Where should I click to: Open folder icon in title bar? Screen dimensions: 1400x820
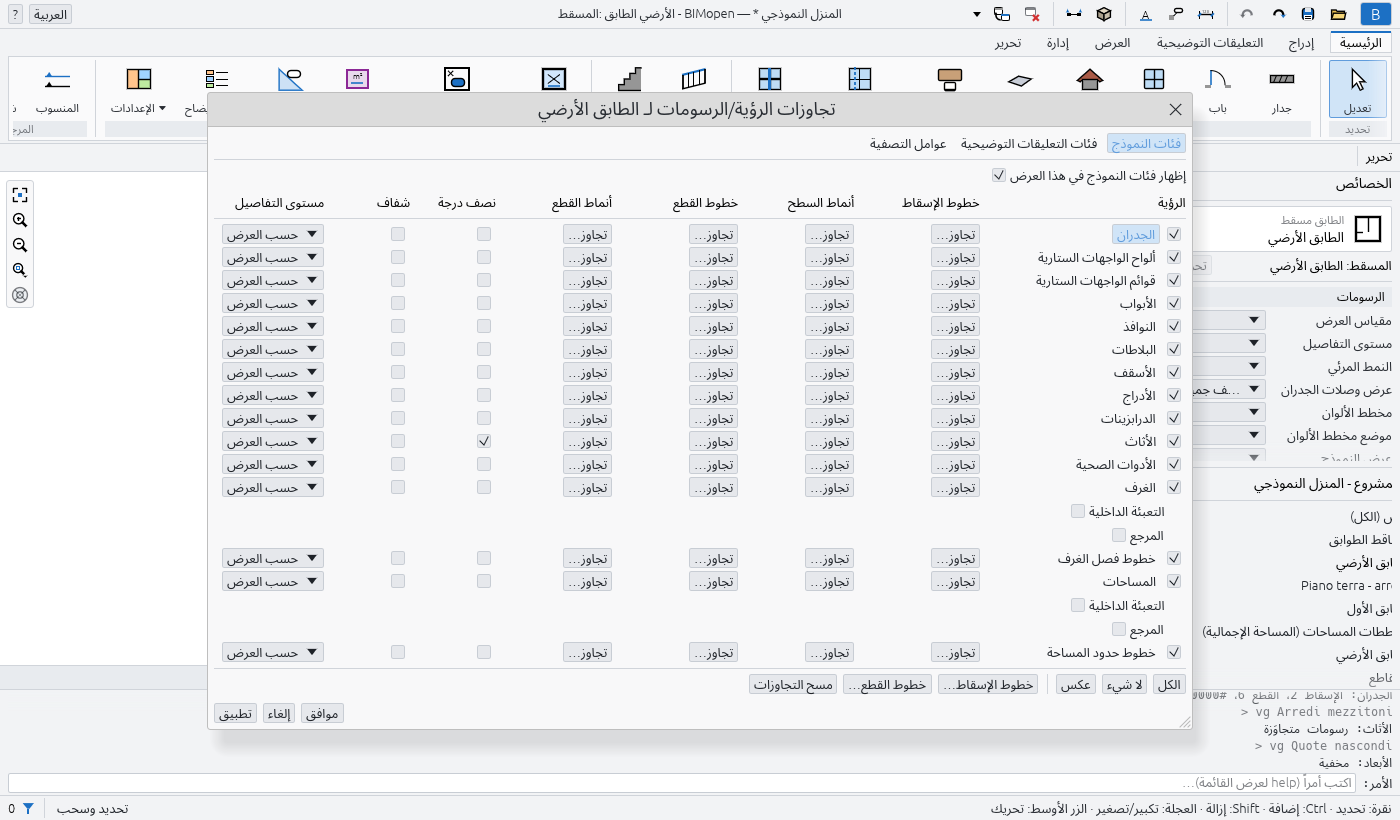point(1338,14)
